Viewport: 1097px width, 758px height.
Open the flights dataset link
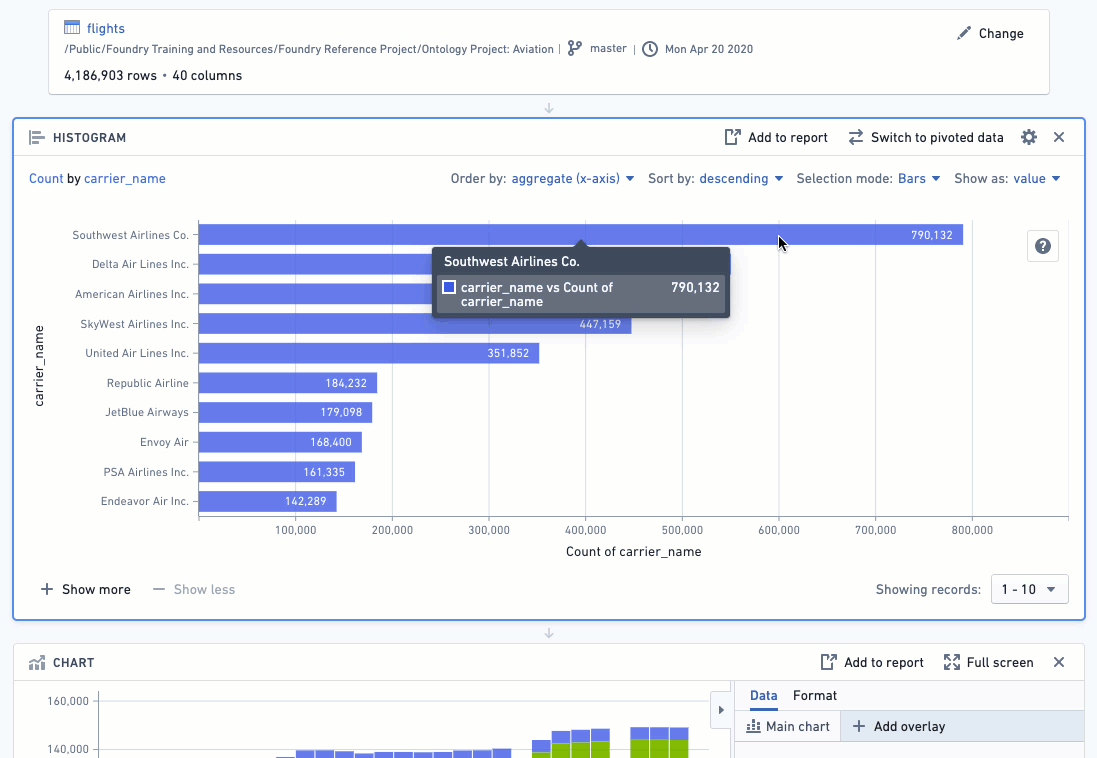[106, 28]
